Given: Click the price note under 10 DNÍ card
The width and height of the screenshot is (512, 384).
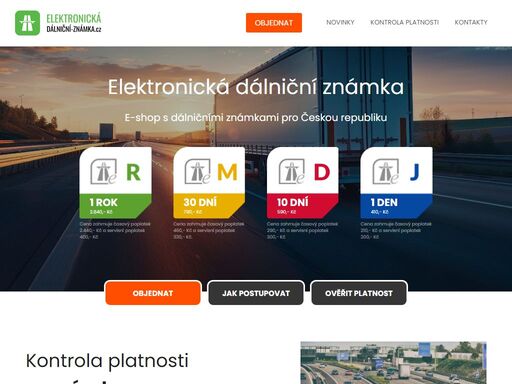Looking at the screenshot, I should (x=302, y=230).
